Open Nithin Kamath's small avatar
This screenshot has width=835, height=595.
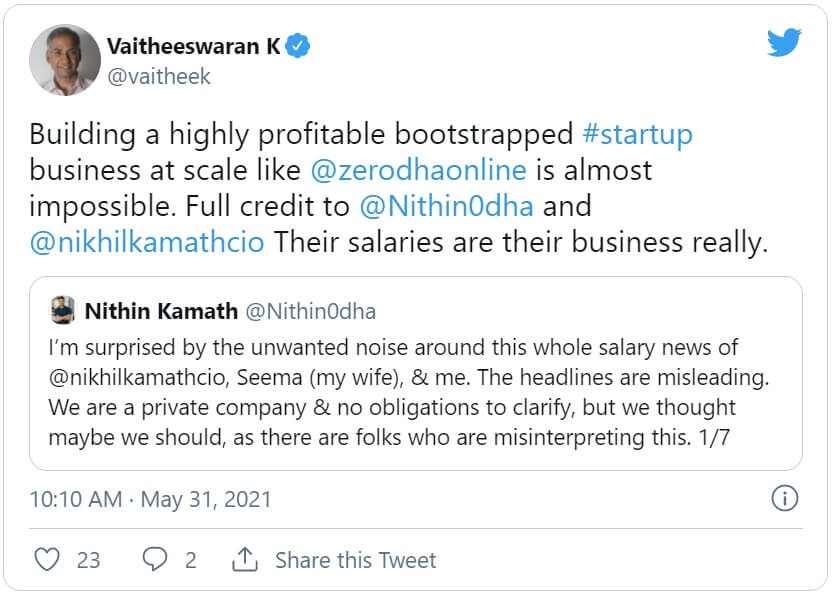62,311
